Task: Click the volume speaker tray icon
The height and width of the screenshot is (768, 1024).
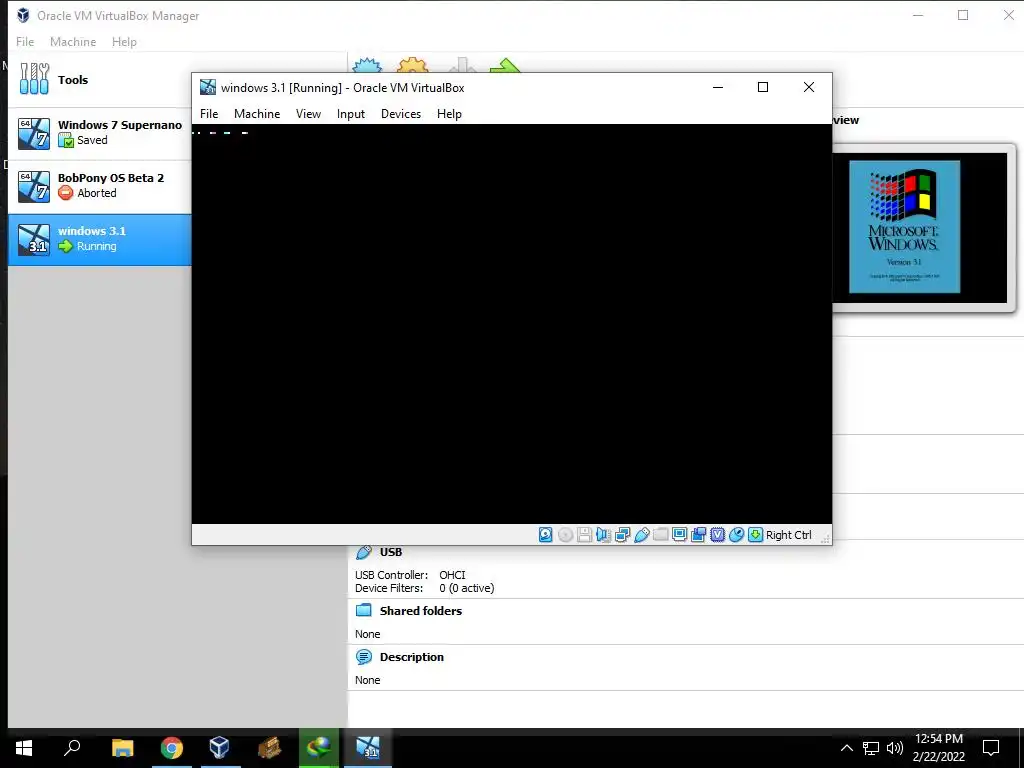Action: point(895,748)
